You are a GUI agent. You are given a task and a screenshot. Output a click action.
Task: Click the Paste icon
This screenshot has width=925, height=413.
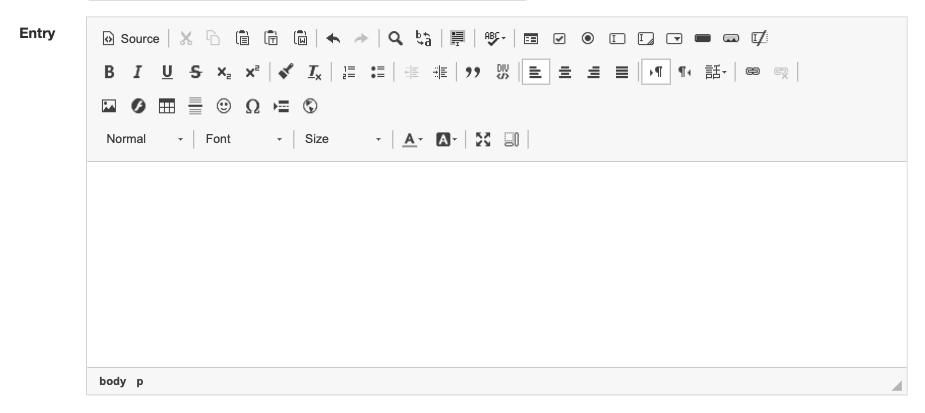tap(242, 38)
